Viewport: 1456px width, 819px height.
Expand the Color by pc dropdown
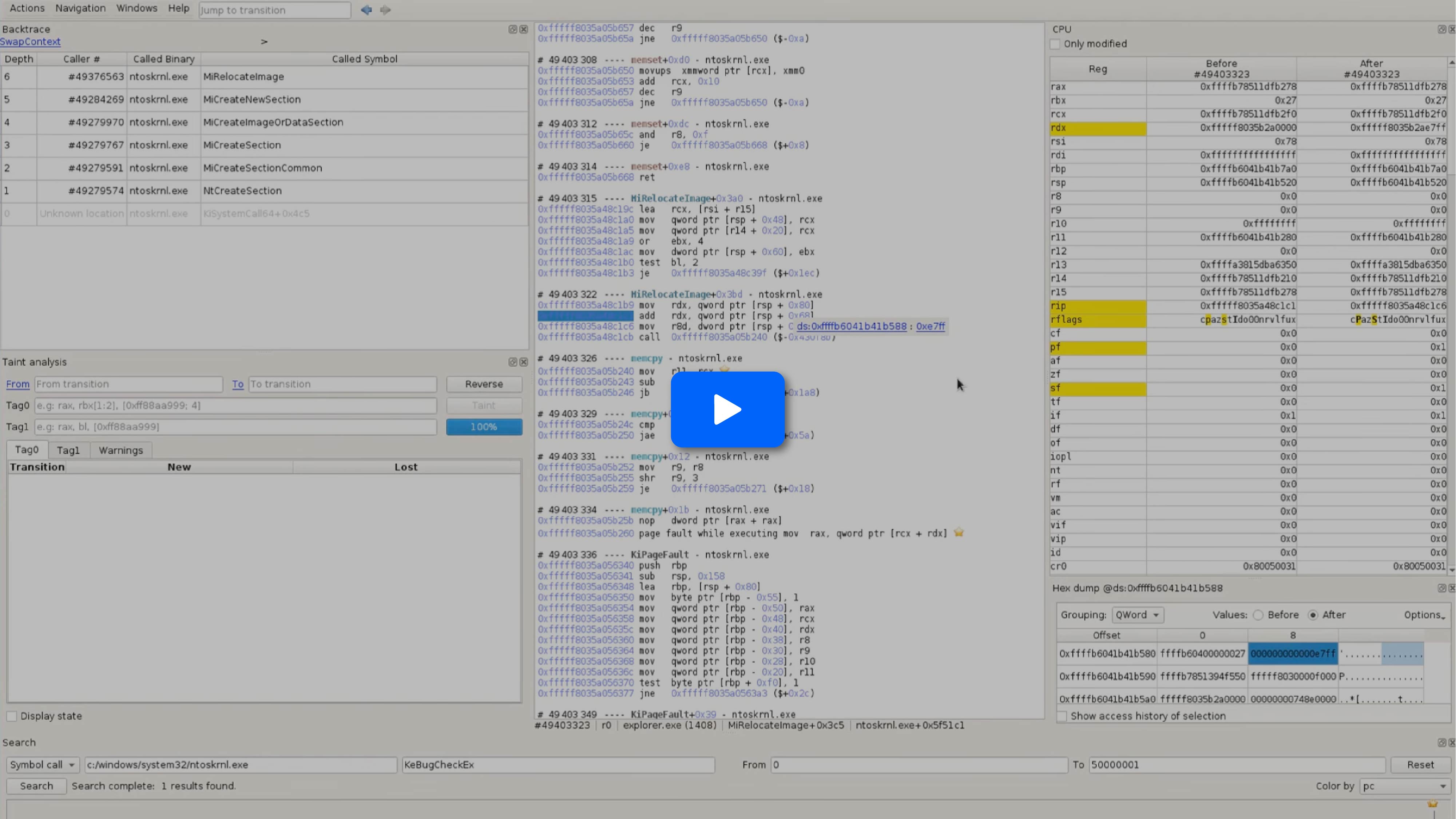pyautogui.click(x=1405, y=786)
